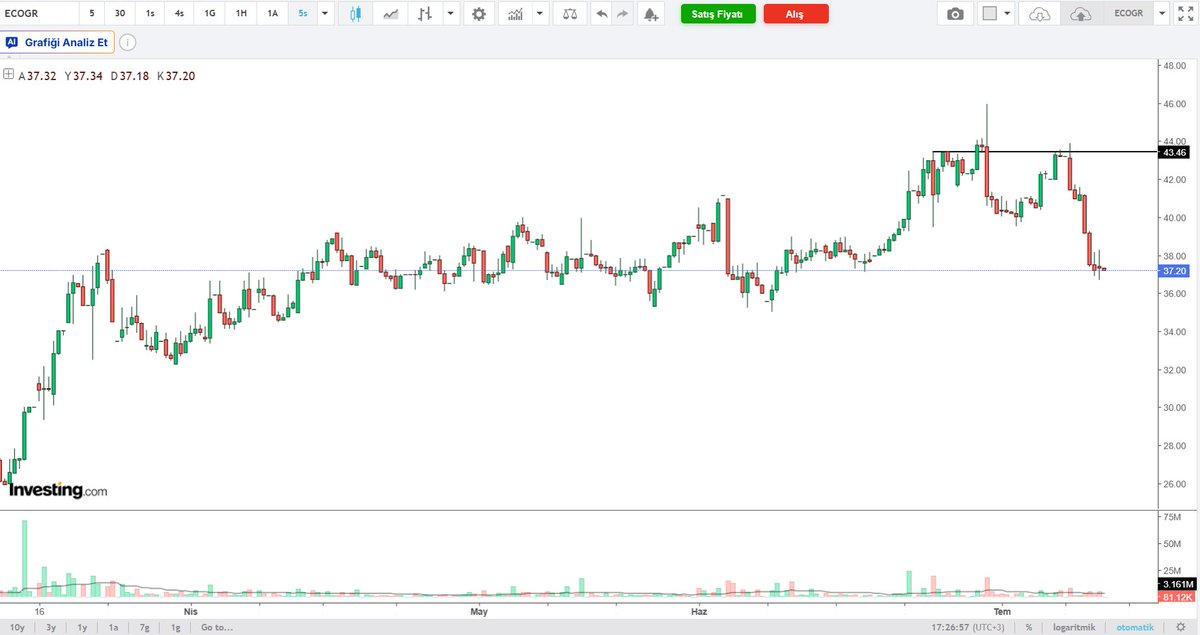The image size is (1200, 635).
Task: Select 4s interval
Action: [179, 14]
